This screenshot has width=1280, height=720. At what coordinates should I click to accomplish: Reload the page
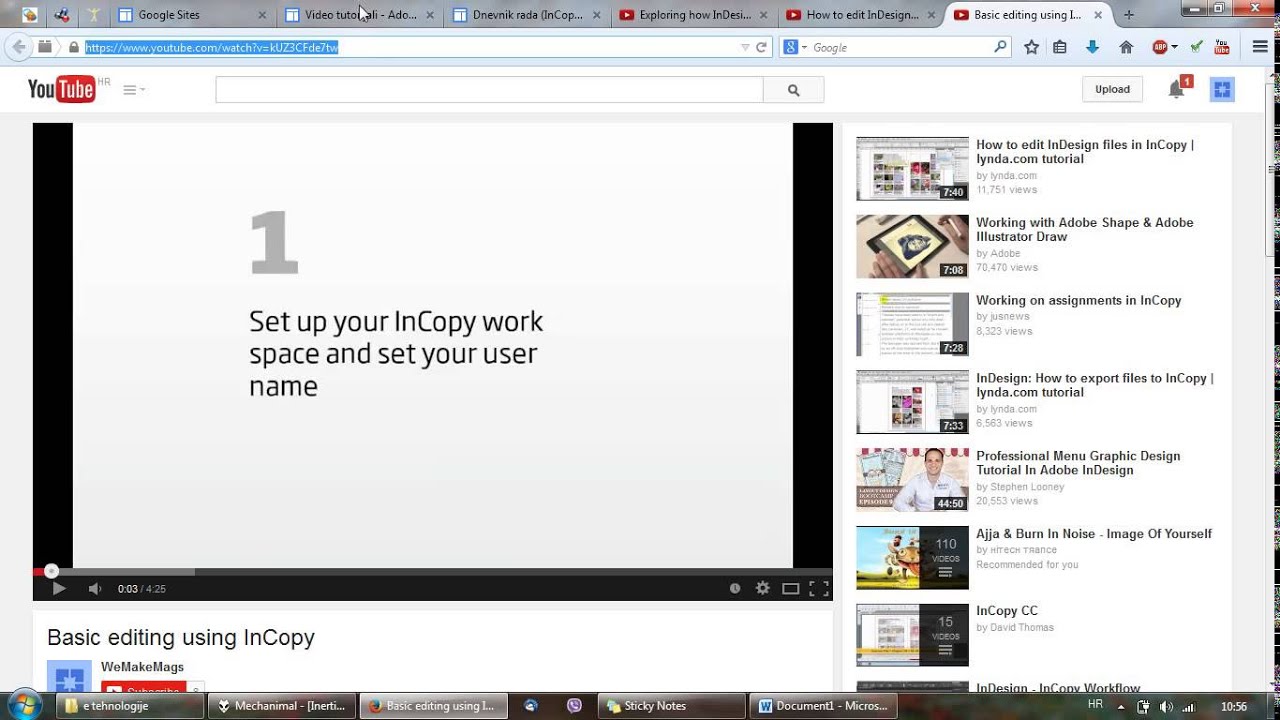pos(761,47)
